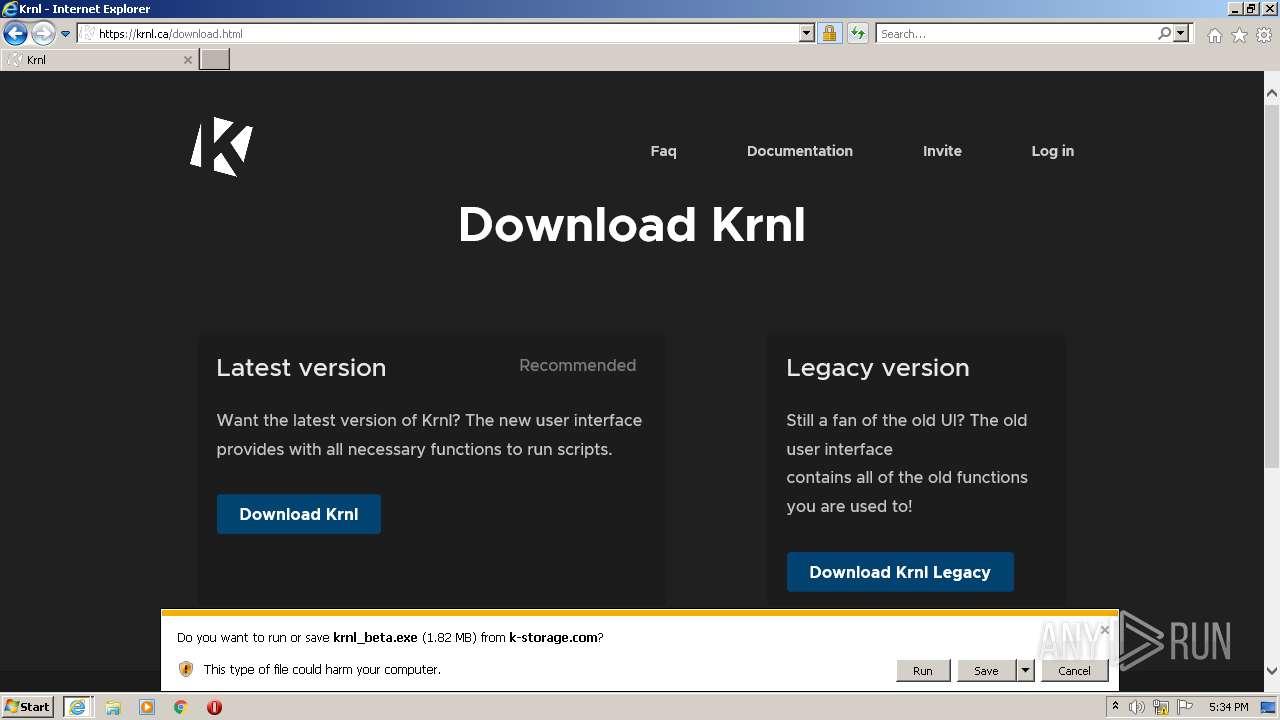Click Run in the download bar
The image size is (1280, 720).
pos(923,671)
